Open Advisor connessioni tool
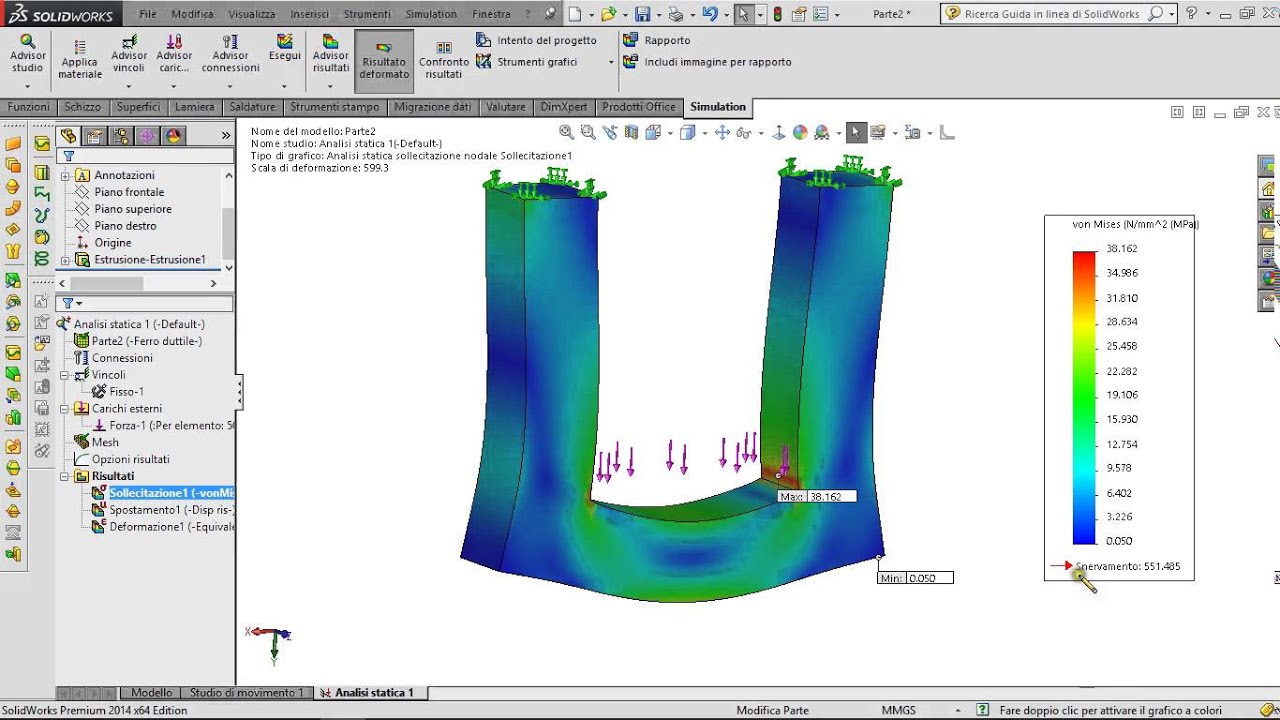The width and height of the screenshot is (1280, 720). point(230,54)
